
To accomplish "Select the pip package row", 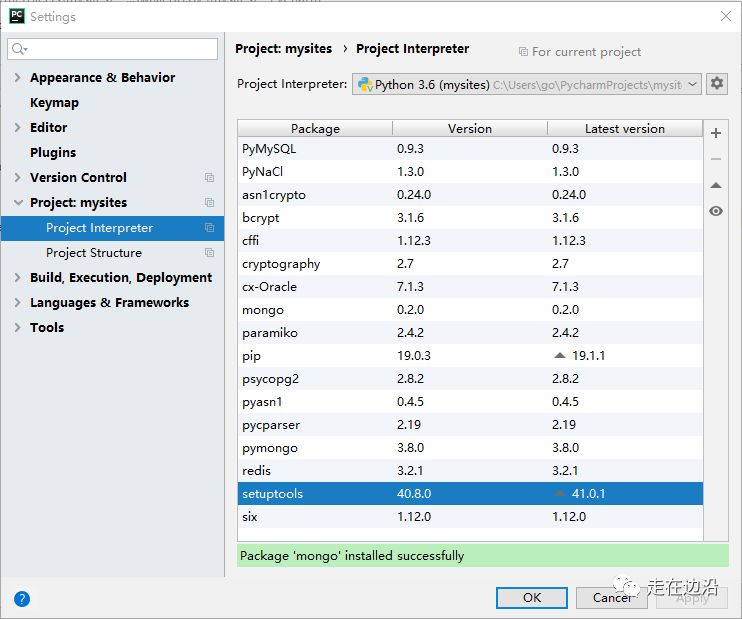I will point(470,355).
